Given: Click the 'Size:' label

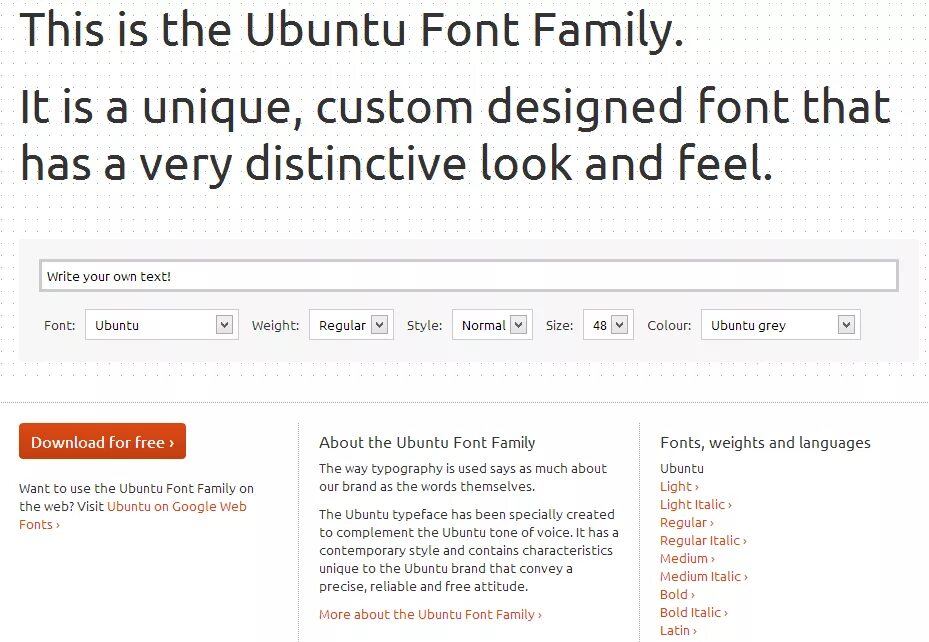Looking at the screenshot, I should pyautogui.click(x=559, y=325).
